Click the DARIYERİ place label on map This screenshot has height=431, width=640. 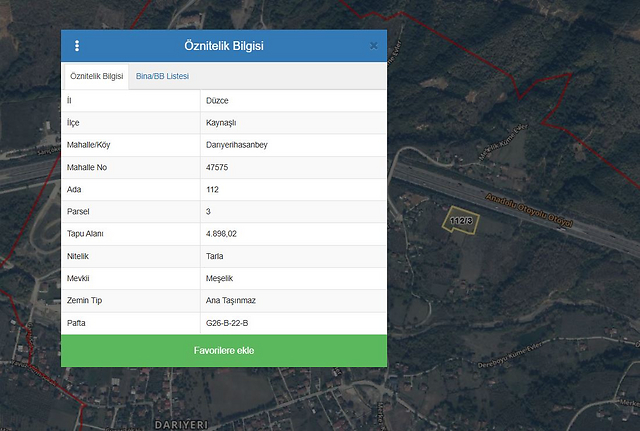[x=181, y=424]
